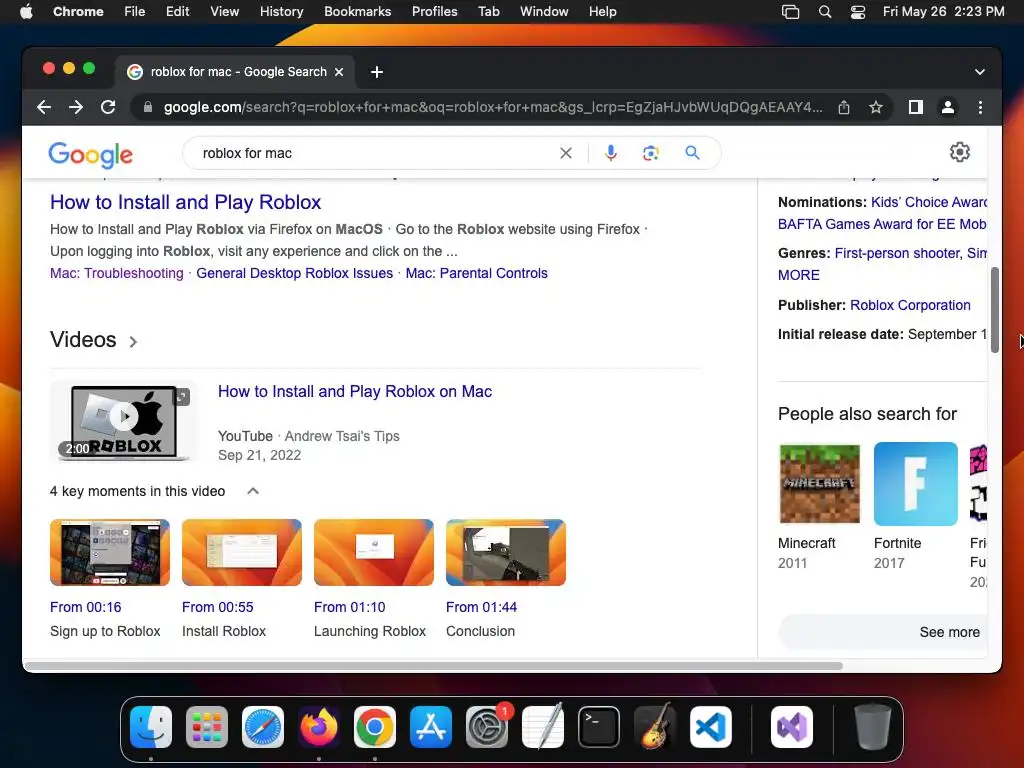Image resolution: width=1024 pixels, height=768 pixels.
Task: Launch Safari from the Dock
Action: click(263, 727)
